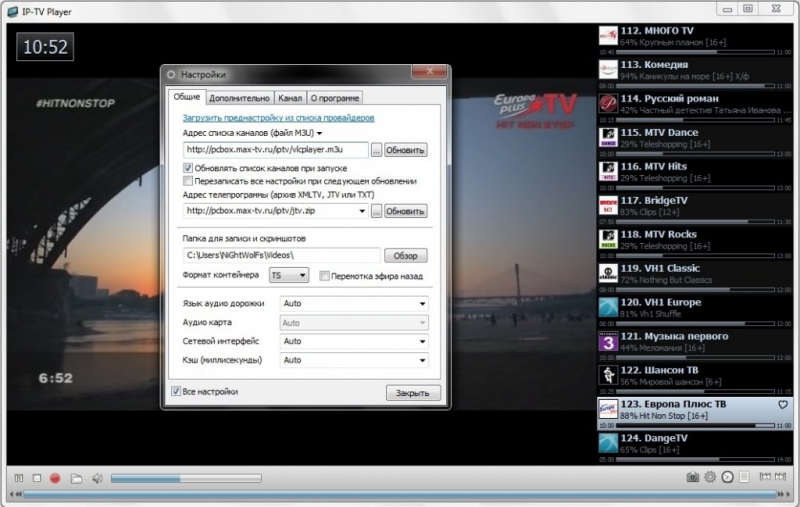This screenshot has height=507, width=800.
Task: Select channel 121 Музыка первого logo
Action: (x=608, y=341)
